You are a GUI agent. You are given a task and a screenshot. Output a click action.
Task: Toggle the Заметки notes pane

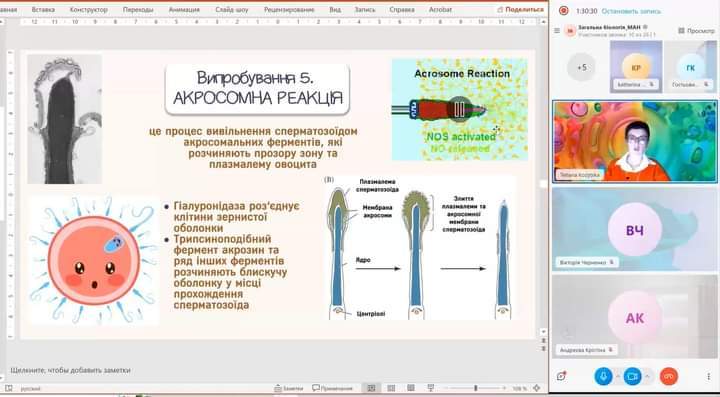click(x=288, y=388)
